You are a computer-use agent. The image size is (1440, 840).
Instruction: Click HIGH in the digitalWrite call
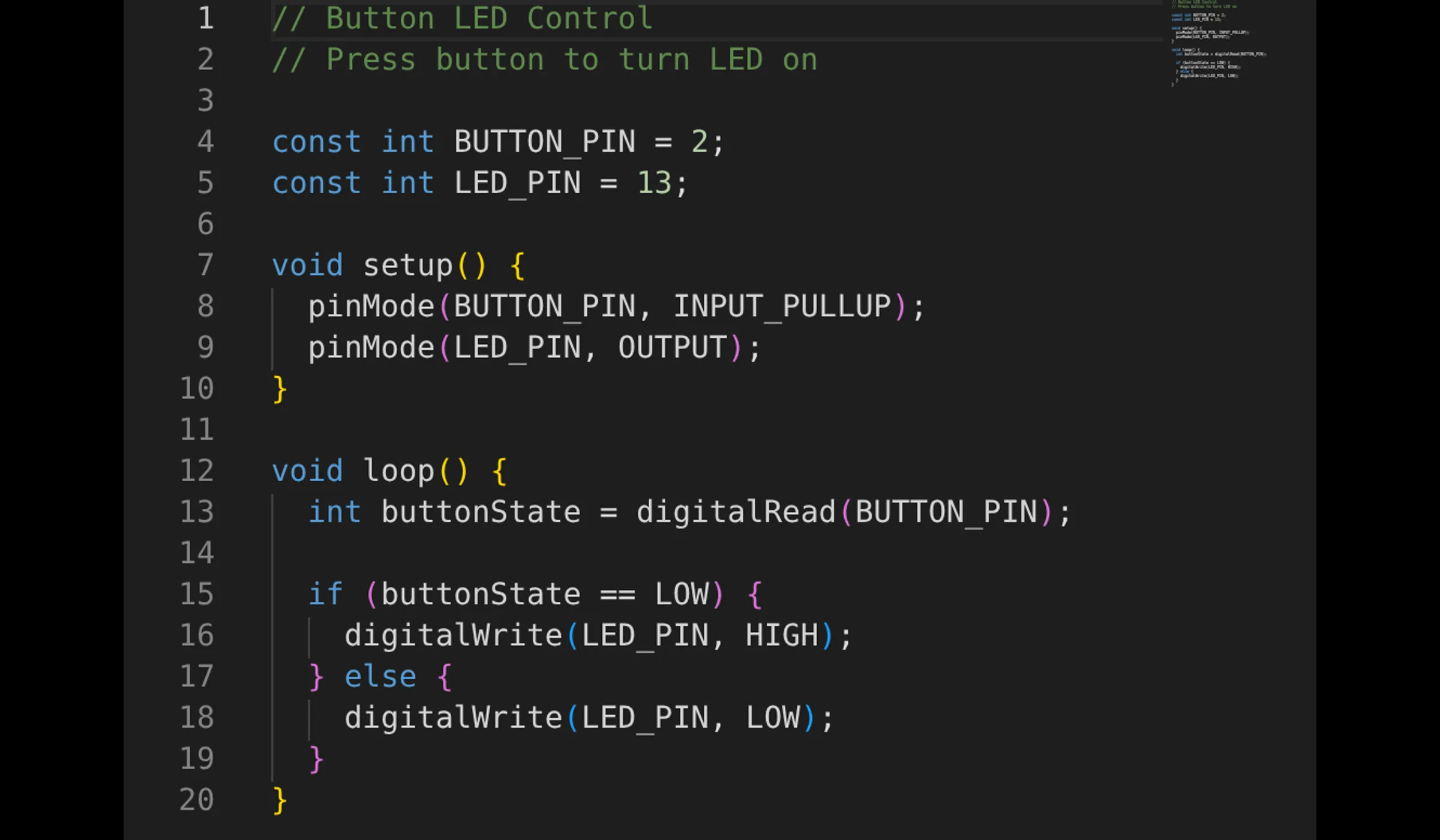click(x=782, y=636)
